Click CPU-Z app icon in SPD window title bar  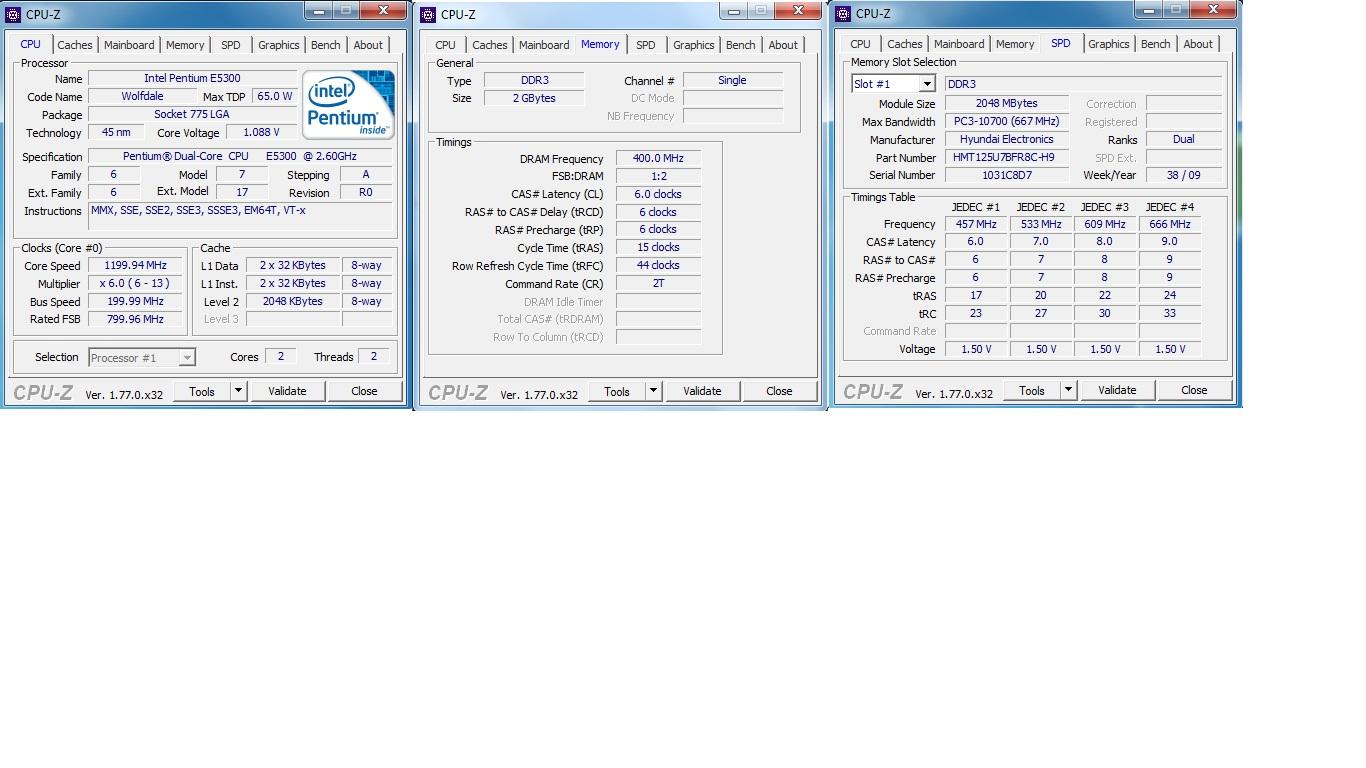tap(843, 13)
